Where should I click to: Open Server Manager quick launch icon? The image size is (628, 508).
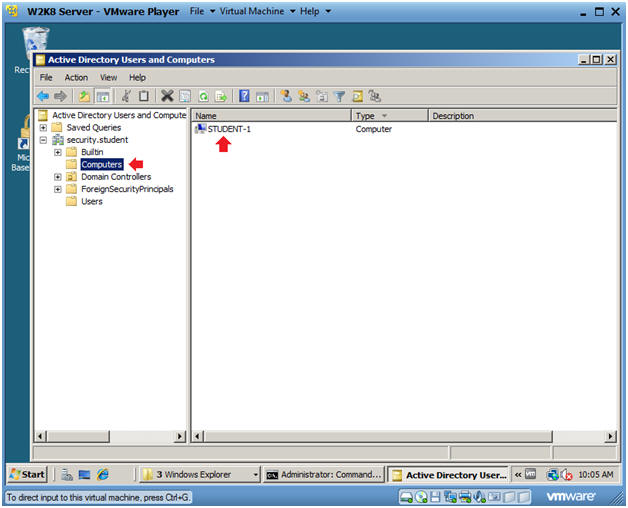click(x=66, y=475)
